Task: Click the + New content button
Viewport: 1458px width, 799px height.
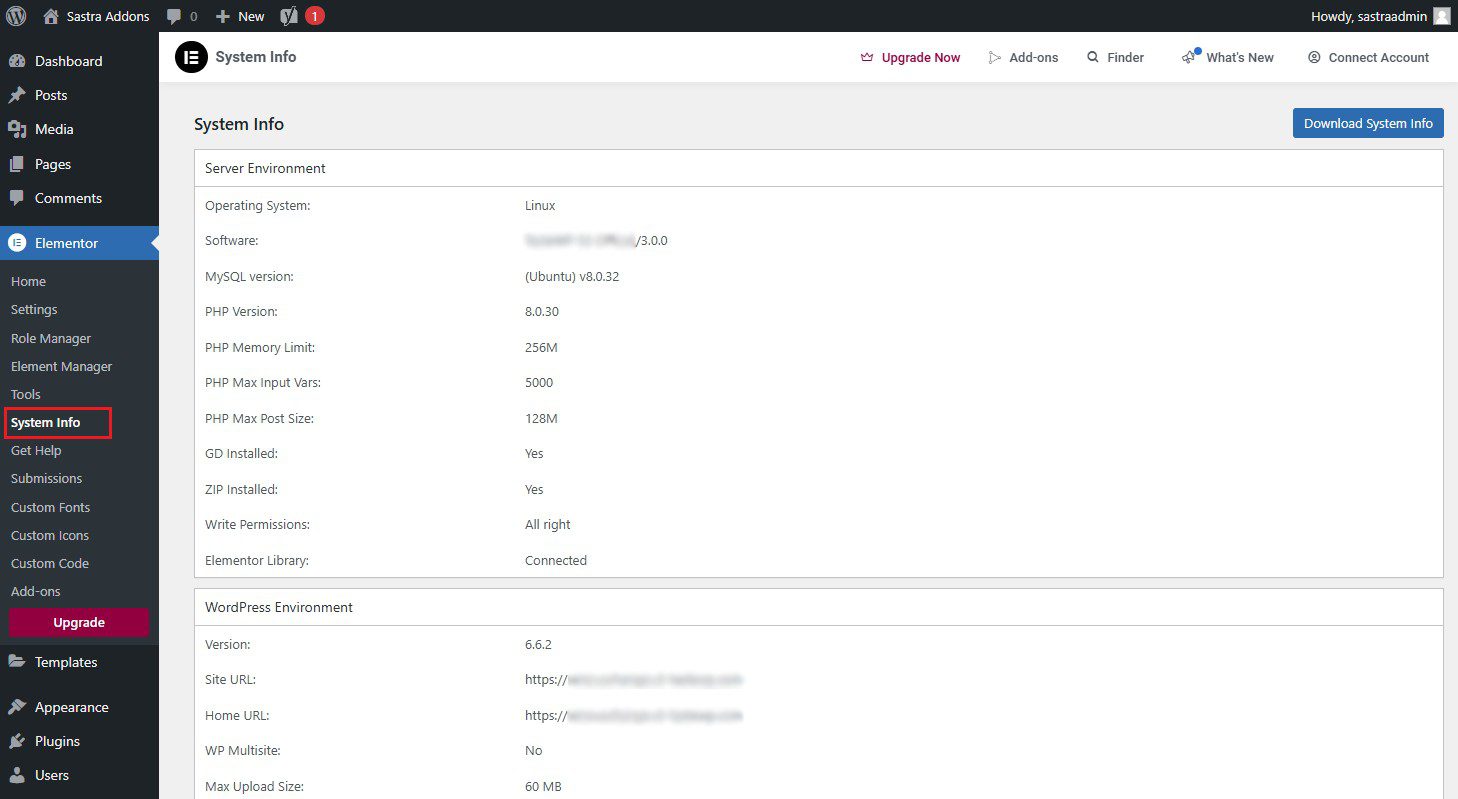Action: (x=240, y=16)
